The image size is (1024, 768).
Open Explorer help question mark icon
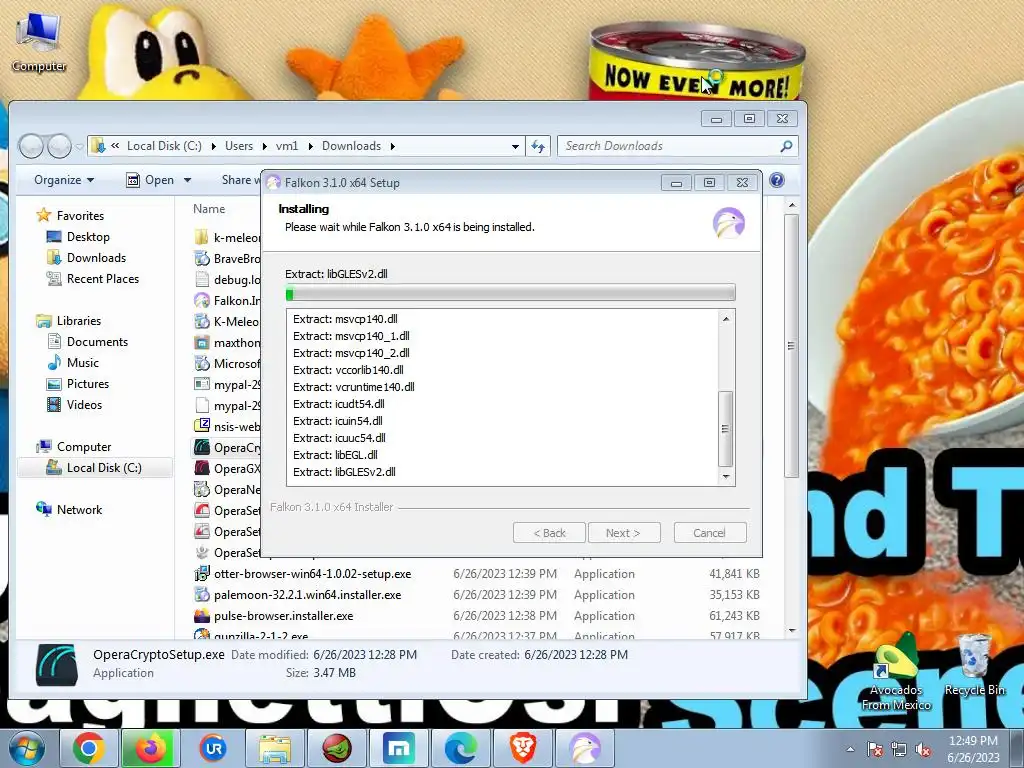(776, 180)
